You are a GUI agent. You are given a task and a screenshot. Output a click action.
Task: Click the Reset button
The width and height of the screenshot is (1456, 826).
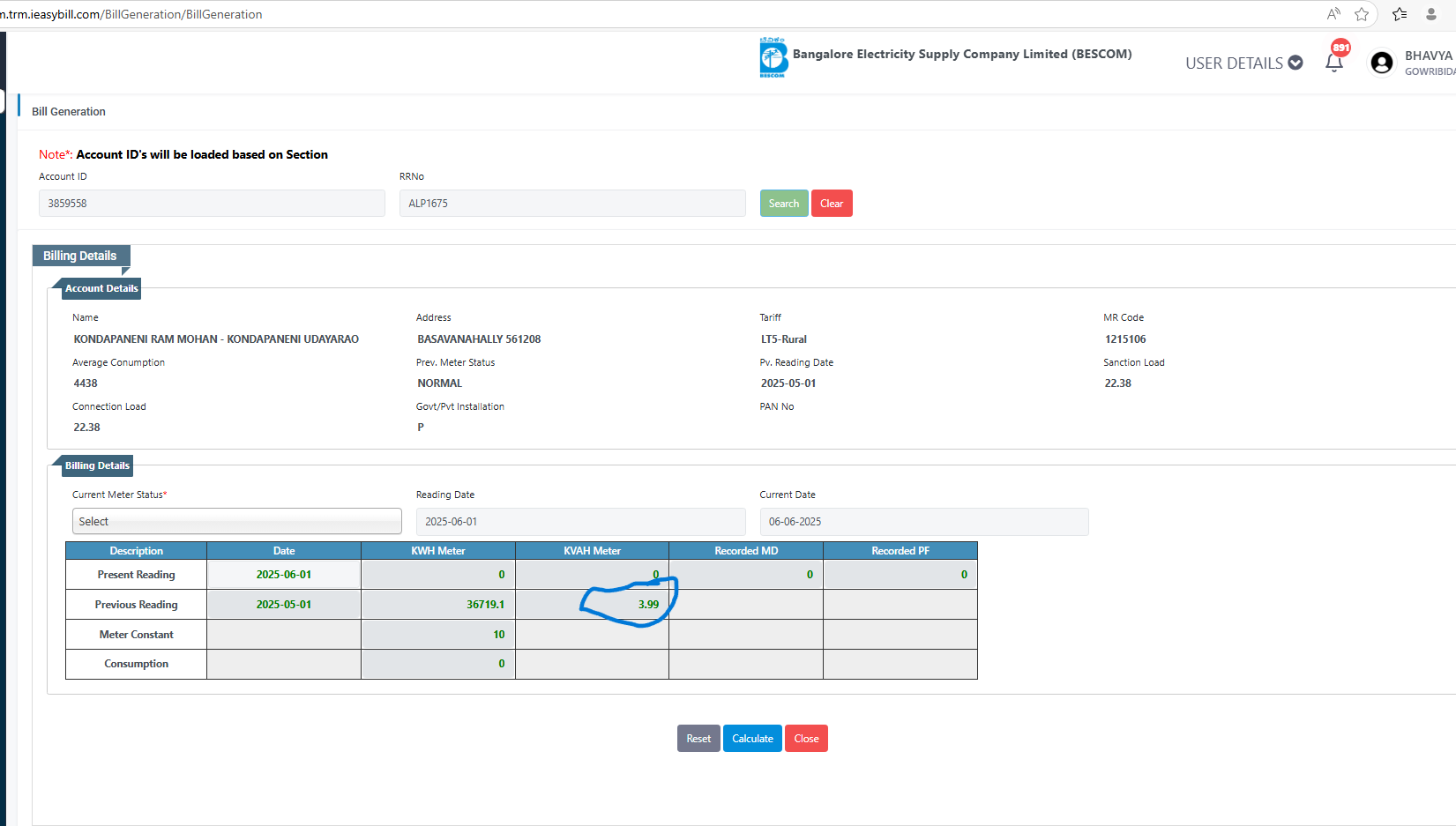tap(698, 739)
